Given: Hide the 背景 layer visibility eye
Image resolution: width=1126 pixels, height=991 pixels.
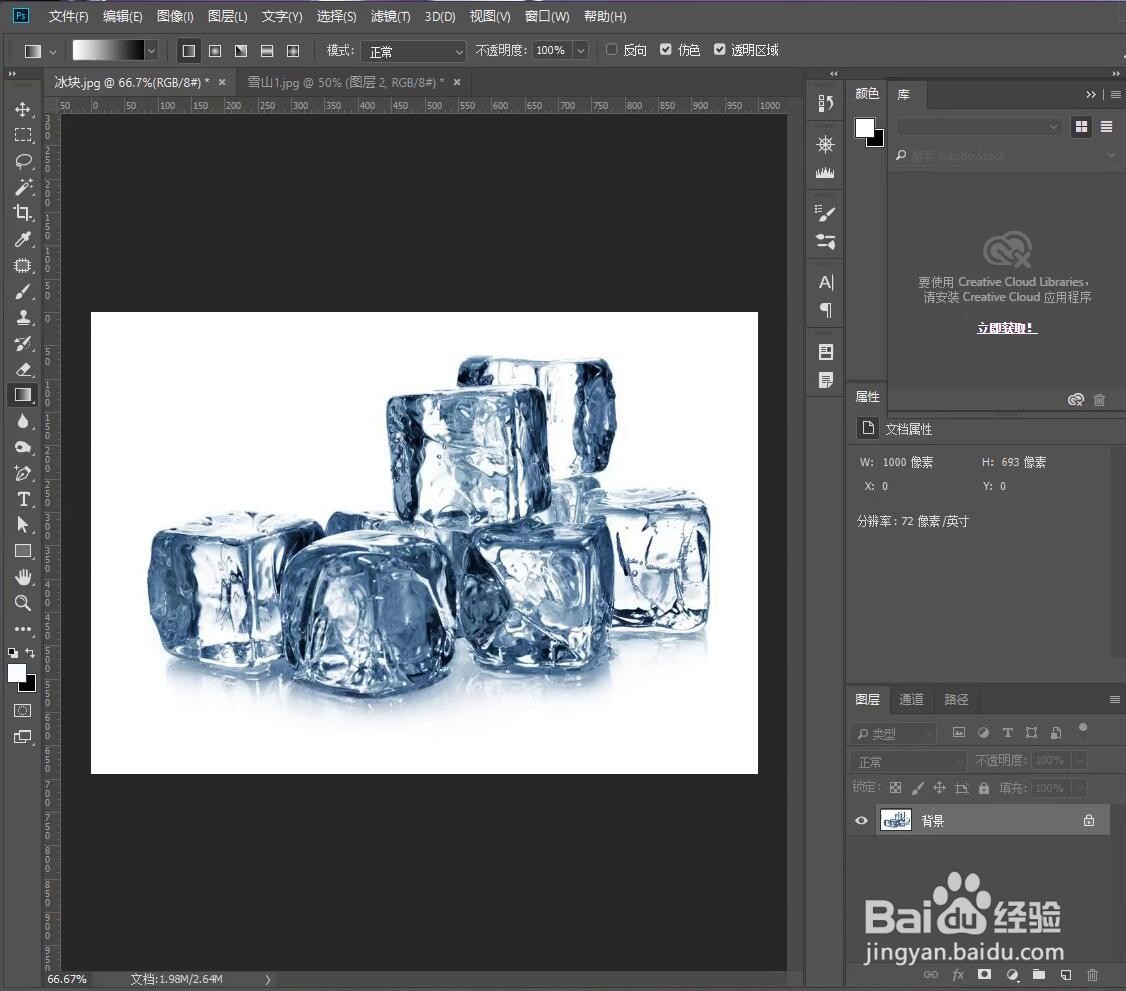Looking at the screenshot, I should click(861, 820).
